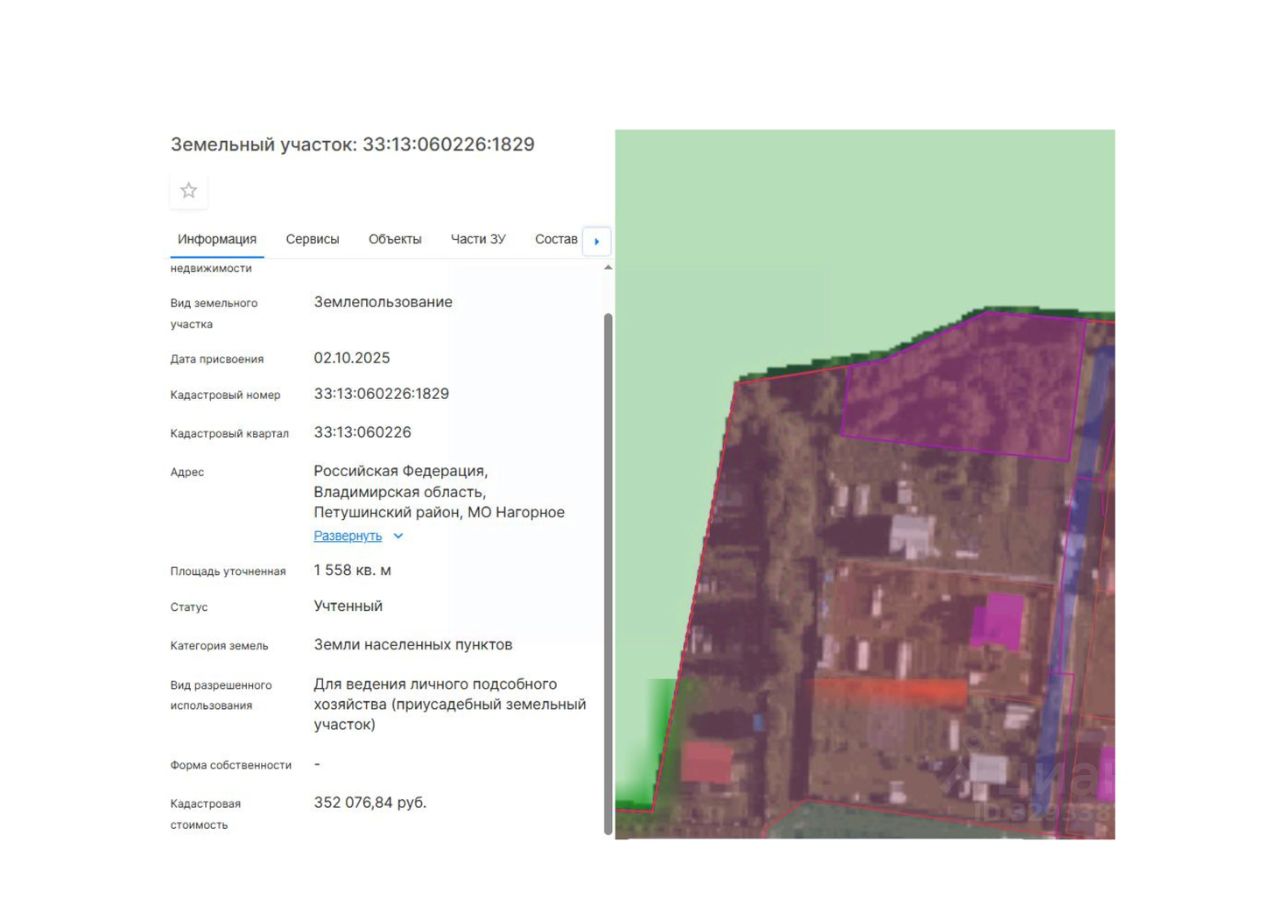
Task: Select cadastral quarter value 33:13:060226
Action: (362, 433)
